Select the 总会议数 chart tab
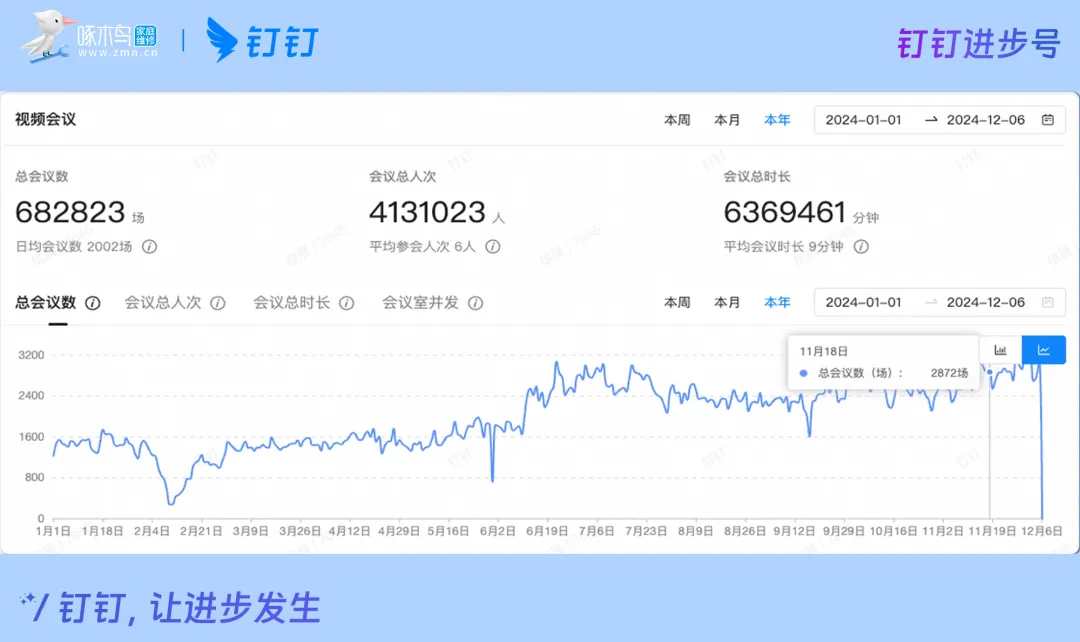This screenshot has height=642, width=1080. click(45, 302)
